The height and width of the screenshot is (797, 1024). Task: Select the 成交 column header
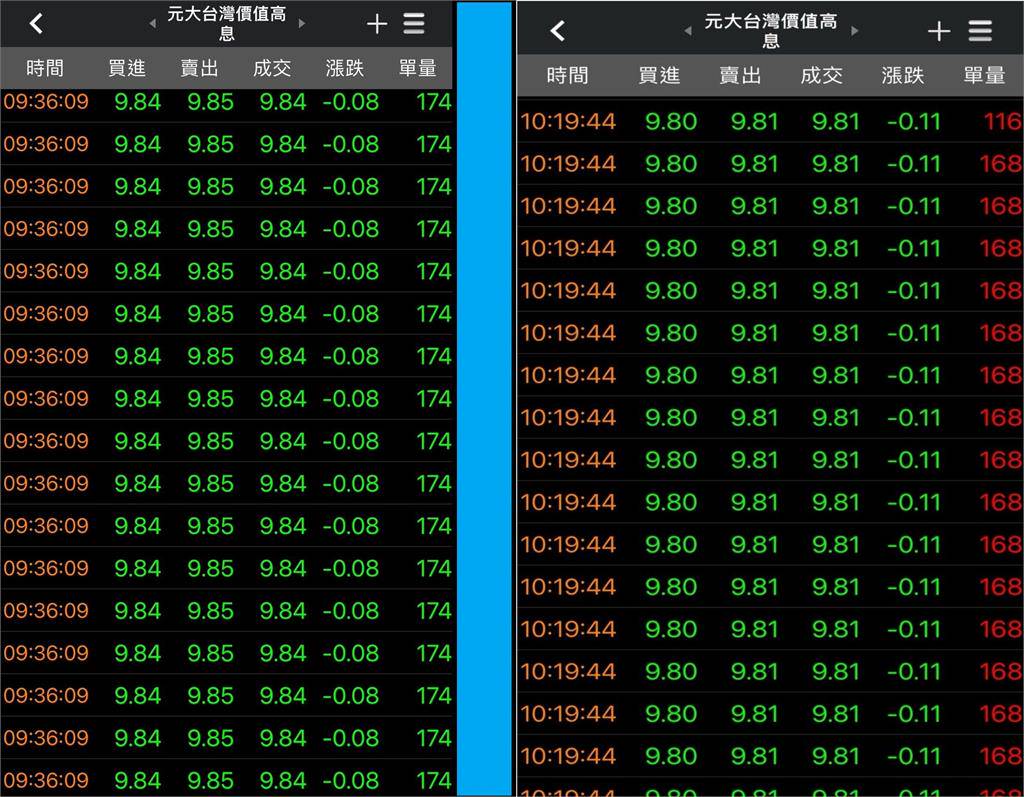point(272,68)
